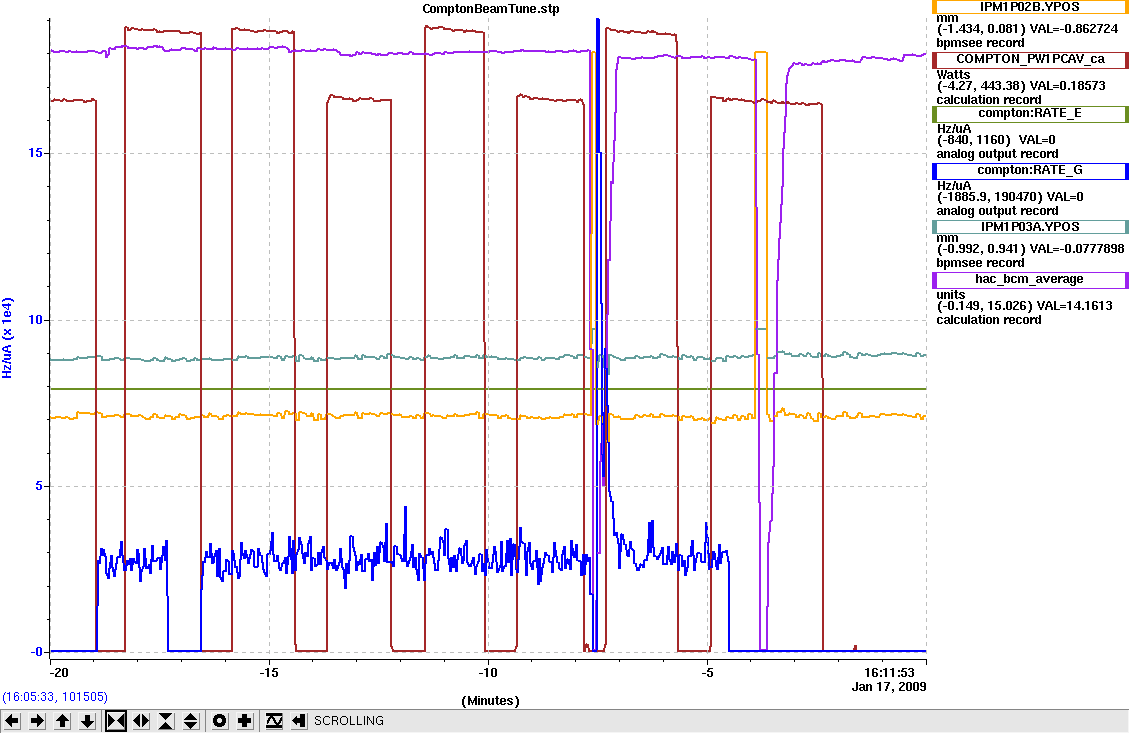Select the IPM1P02B.YPOS legend entry

coord(1030,7)
